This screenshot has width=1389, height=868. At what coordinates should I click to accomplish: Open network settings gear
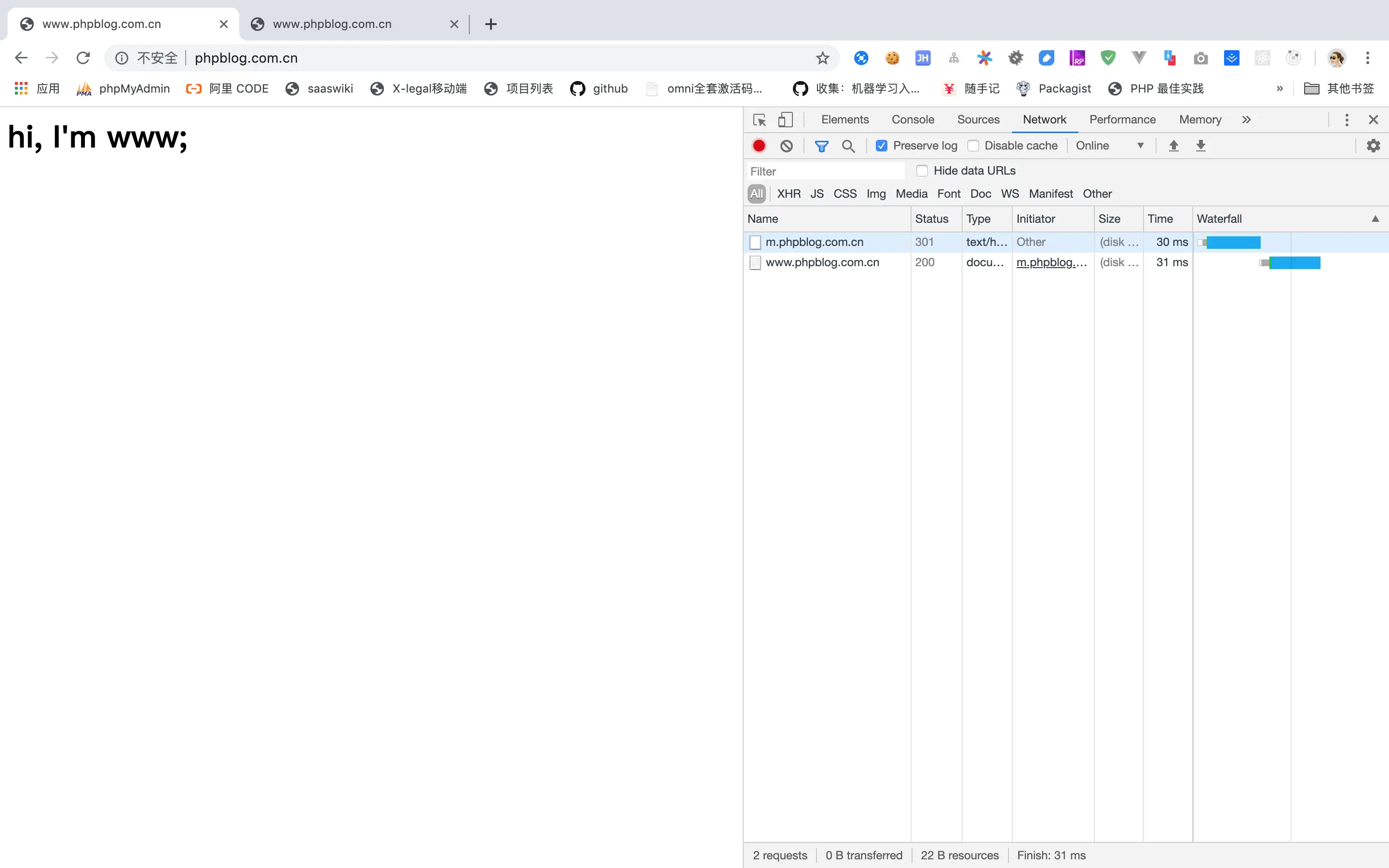pos(1373,146)
